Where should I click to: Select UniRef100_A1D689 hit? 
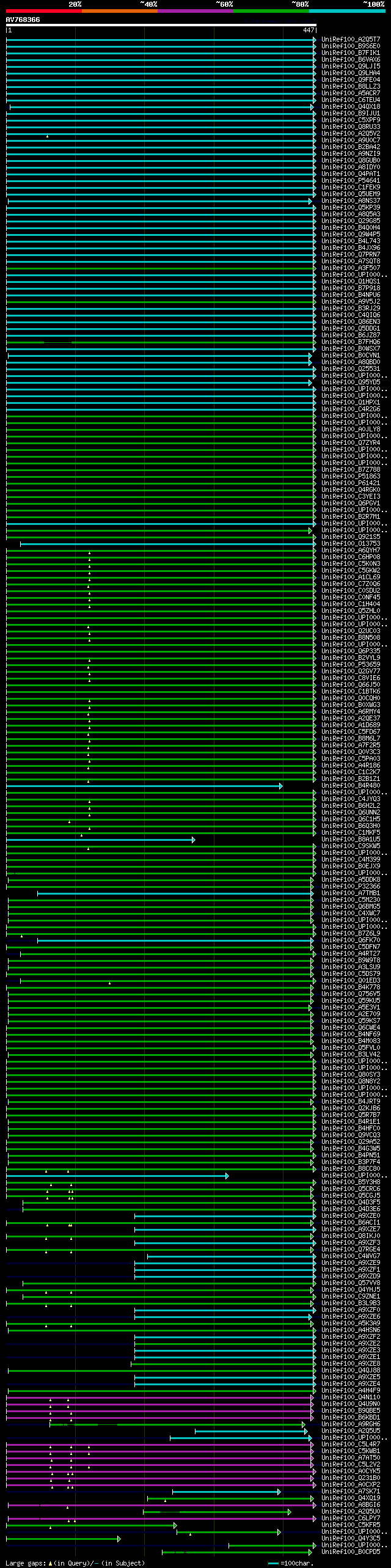(x=351, y=725)
